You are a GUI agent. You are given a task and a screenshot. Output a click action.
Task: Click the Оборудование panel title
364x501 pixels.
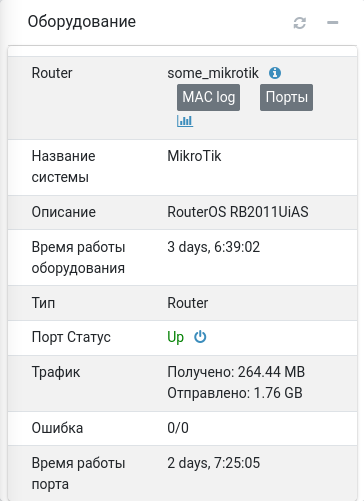[x=82, y=22]
